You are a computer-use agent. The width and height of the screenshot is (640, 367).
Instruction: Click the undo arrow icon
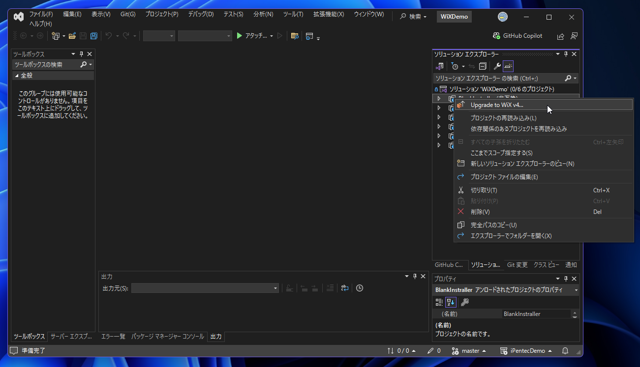click(109, 36)
